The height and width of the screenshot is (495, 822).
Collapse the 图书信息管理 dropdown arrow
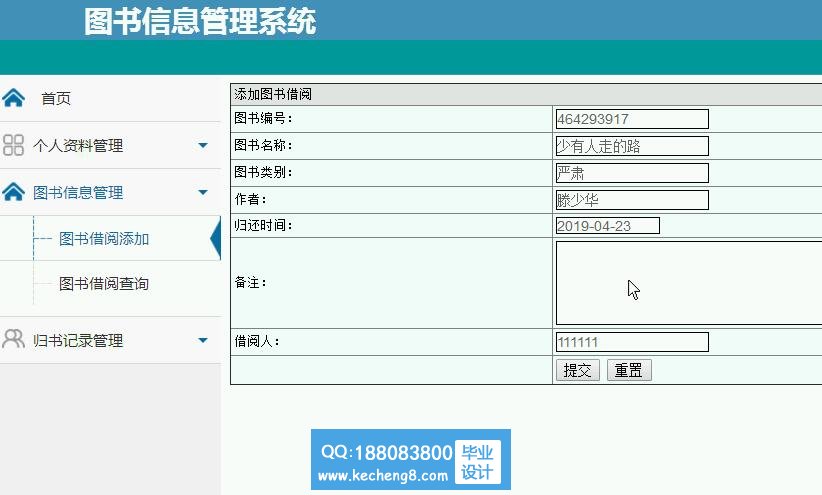point(203,192)
